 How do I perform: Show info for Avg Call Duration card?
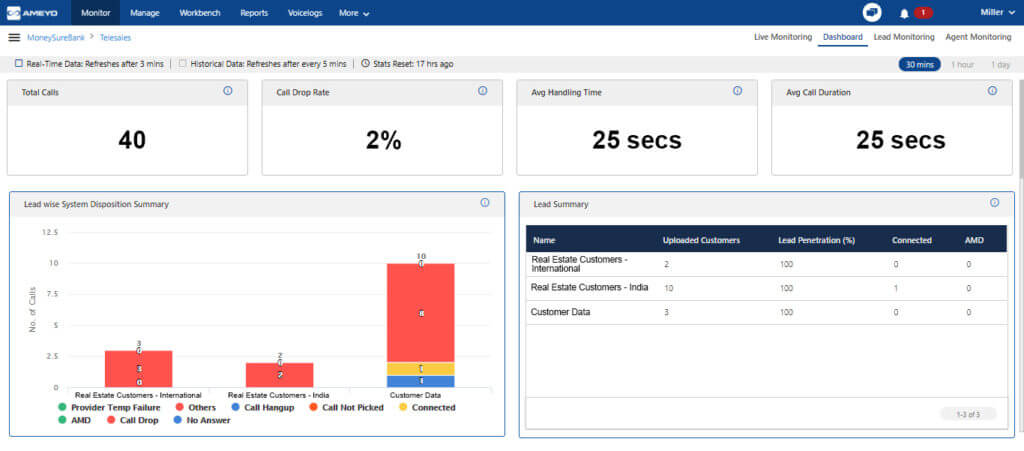pos(992,91)
